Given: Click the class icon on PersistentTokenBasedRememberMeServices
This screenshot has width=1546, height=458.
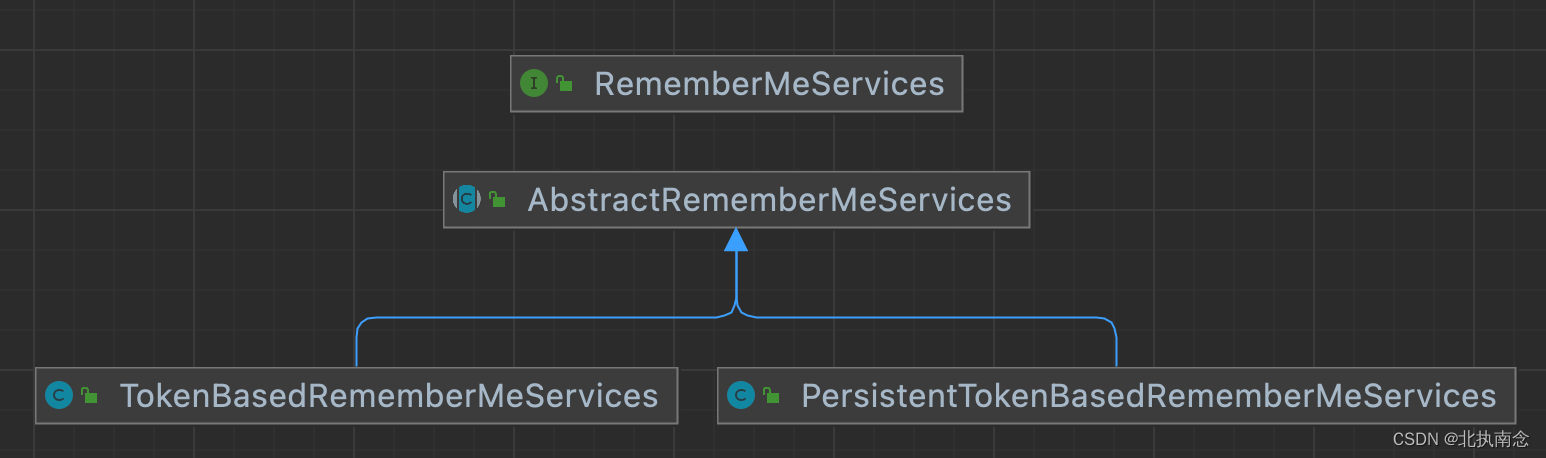Looking at the screenshot, I should point(741,396).
